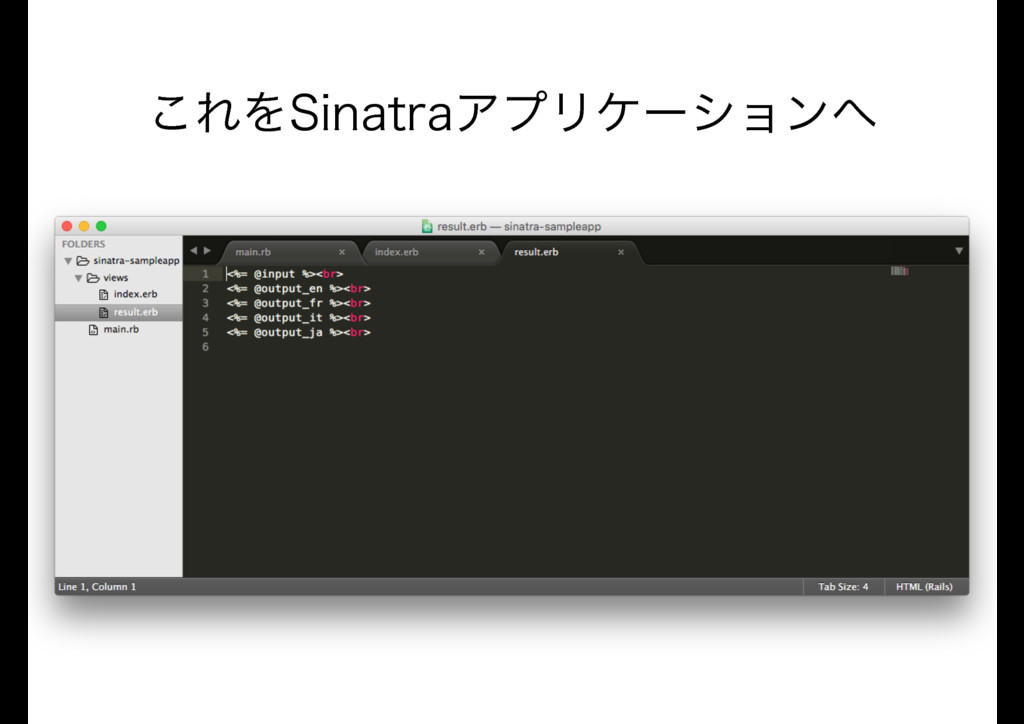Place cursor on the @output_en line

[298, 289]
